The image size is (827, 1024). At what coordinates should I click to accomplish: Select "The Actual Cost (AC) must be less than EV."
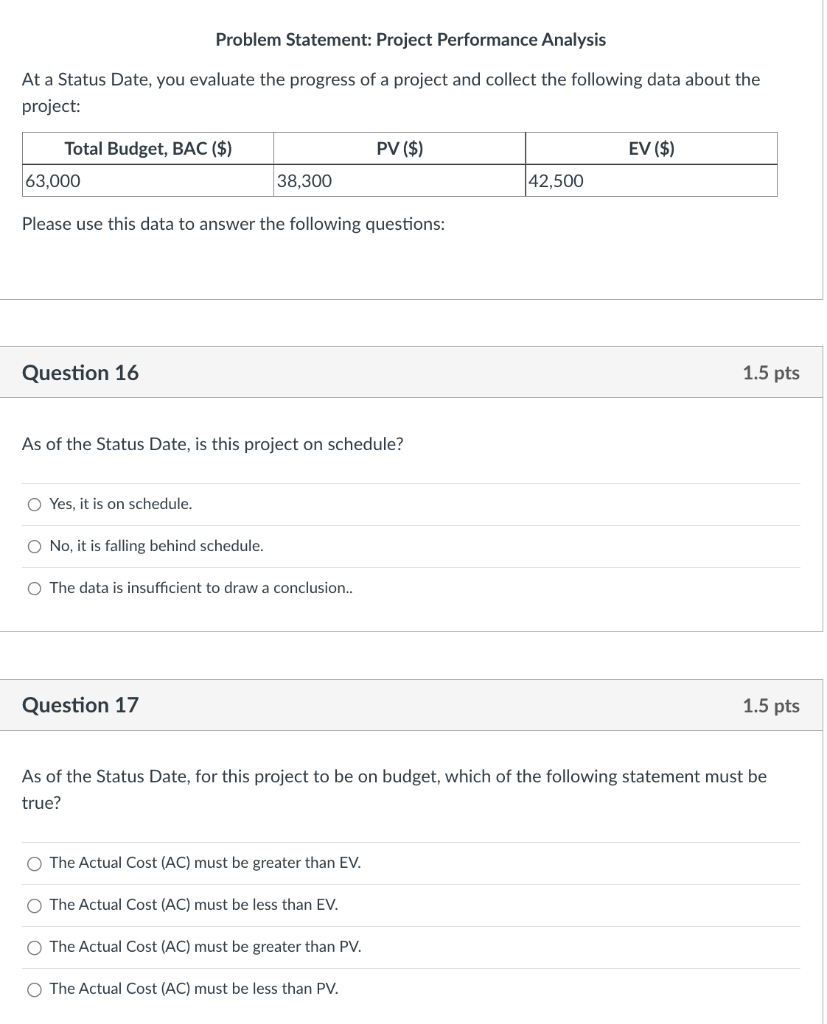coord(33,905)
